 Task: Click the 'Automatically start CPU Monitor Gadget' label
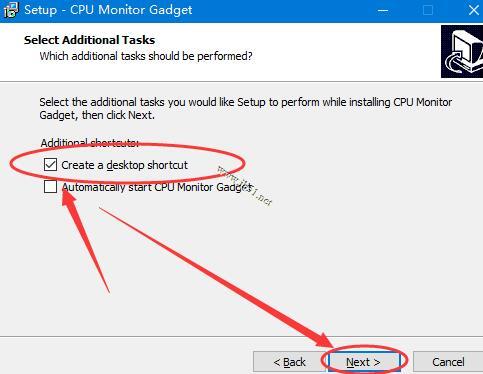pos(156,187)
